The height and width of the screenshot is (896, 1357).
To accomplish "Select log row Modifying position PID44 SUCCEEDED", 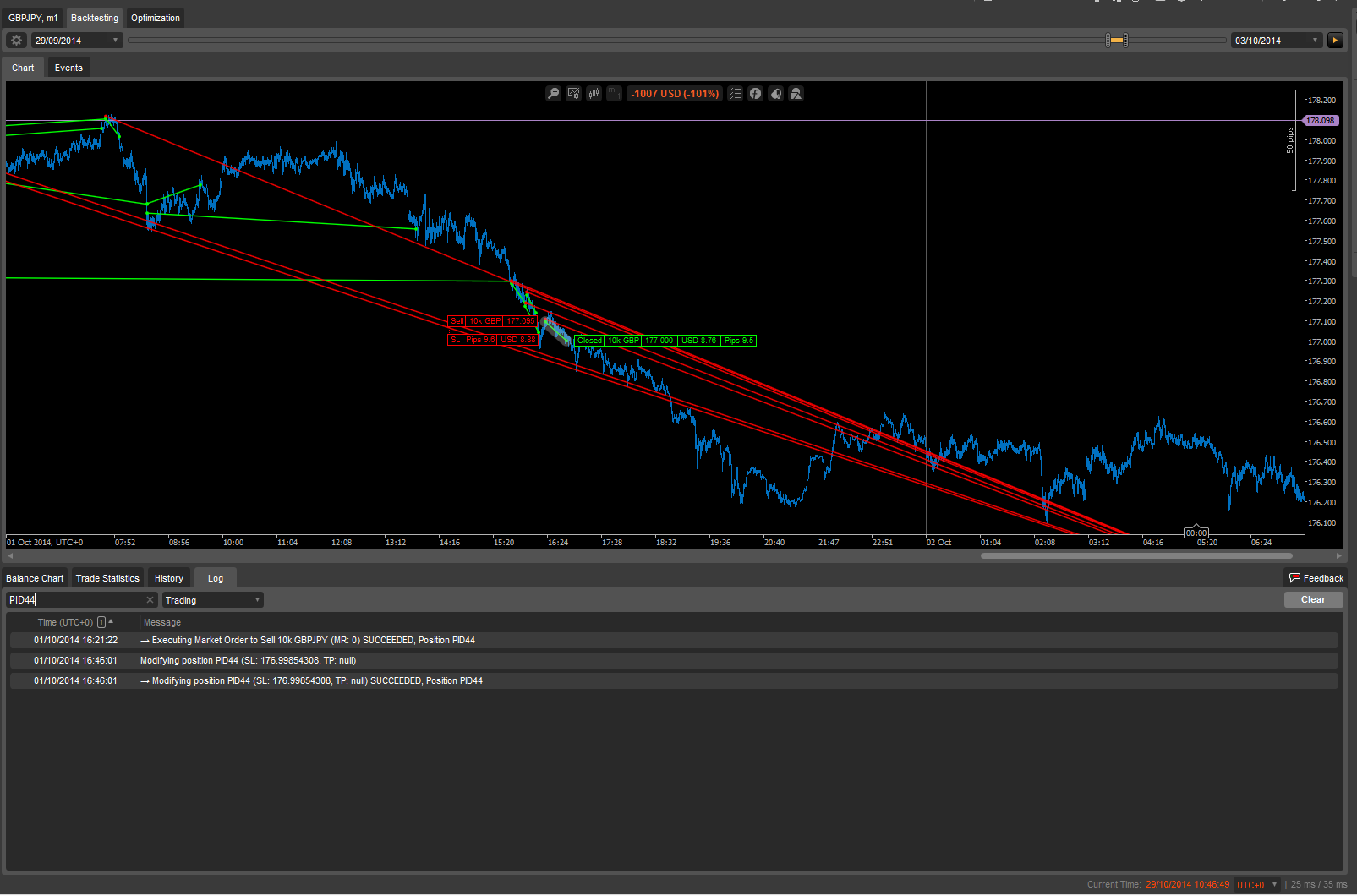I will point(674,680).
